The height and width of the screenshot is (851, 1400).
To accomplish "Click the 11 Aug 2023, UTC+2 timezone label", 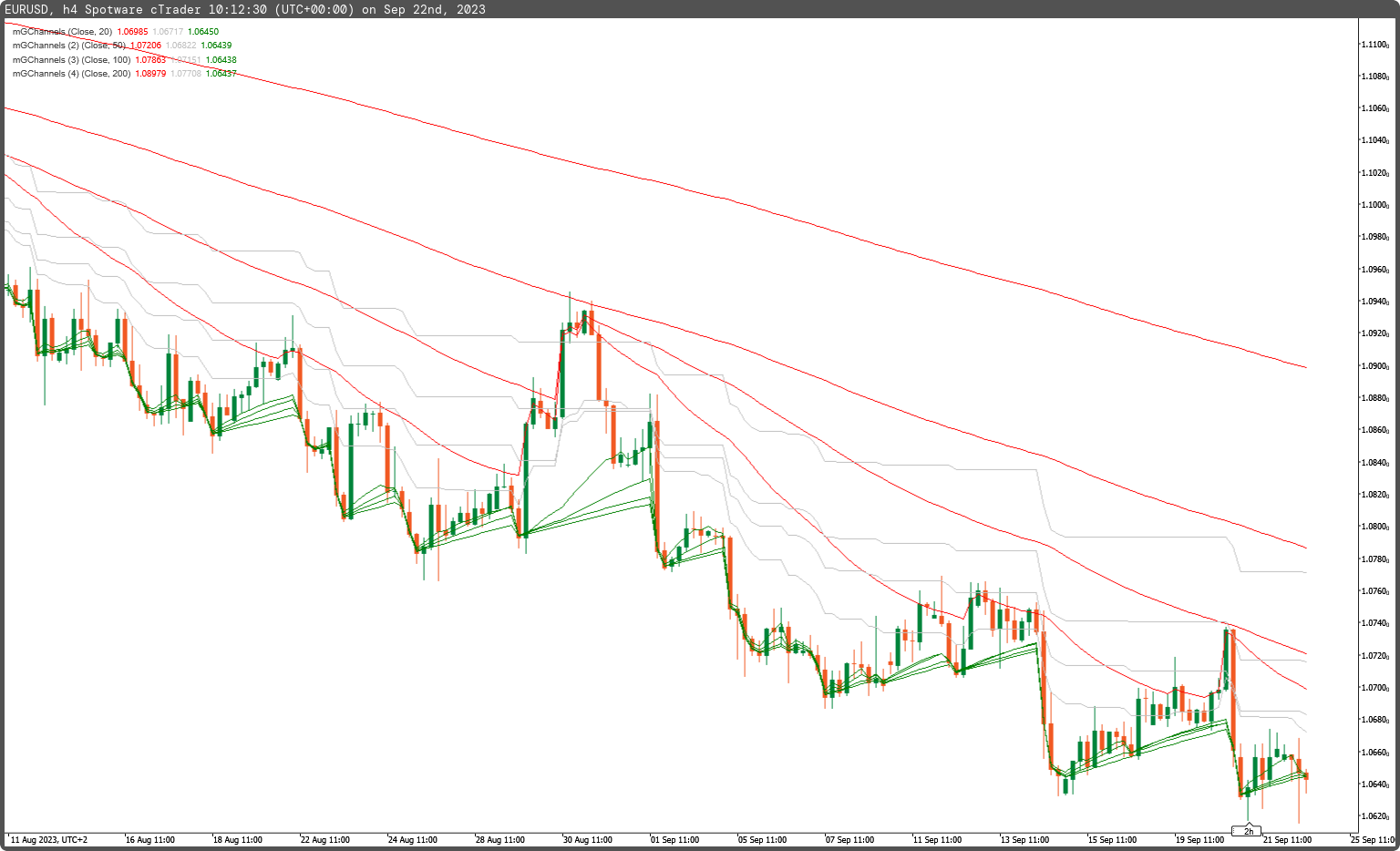I will (47, 839).
